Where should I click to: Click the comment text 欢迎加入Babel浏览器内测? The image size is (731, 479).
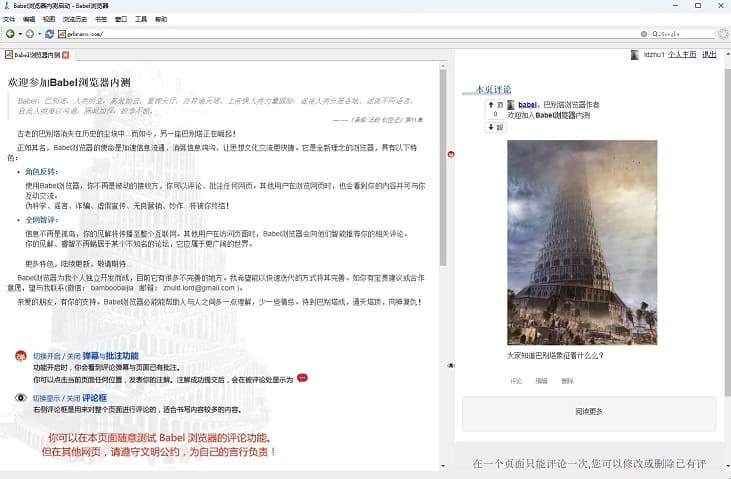point(549,115)
